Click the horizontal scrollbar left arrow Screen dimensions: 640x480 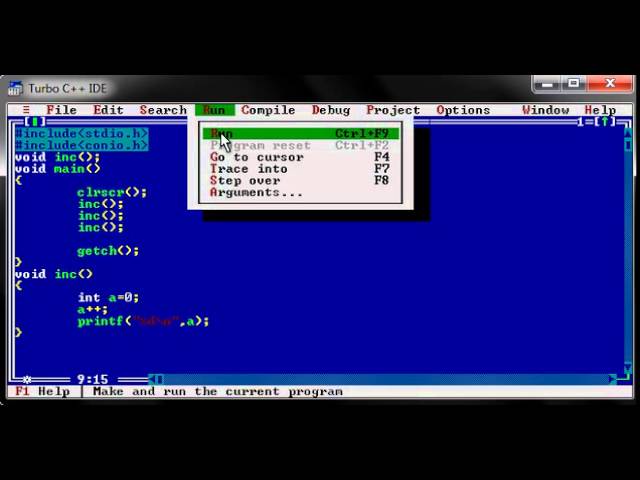151,380
